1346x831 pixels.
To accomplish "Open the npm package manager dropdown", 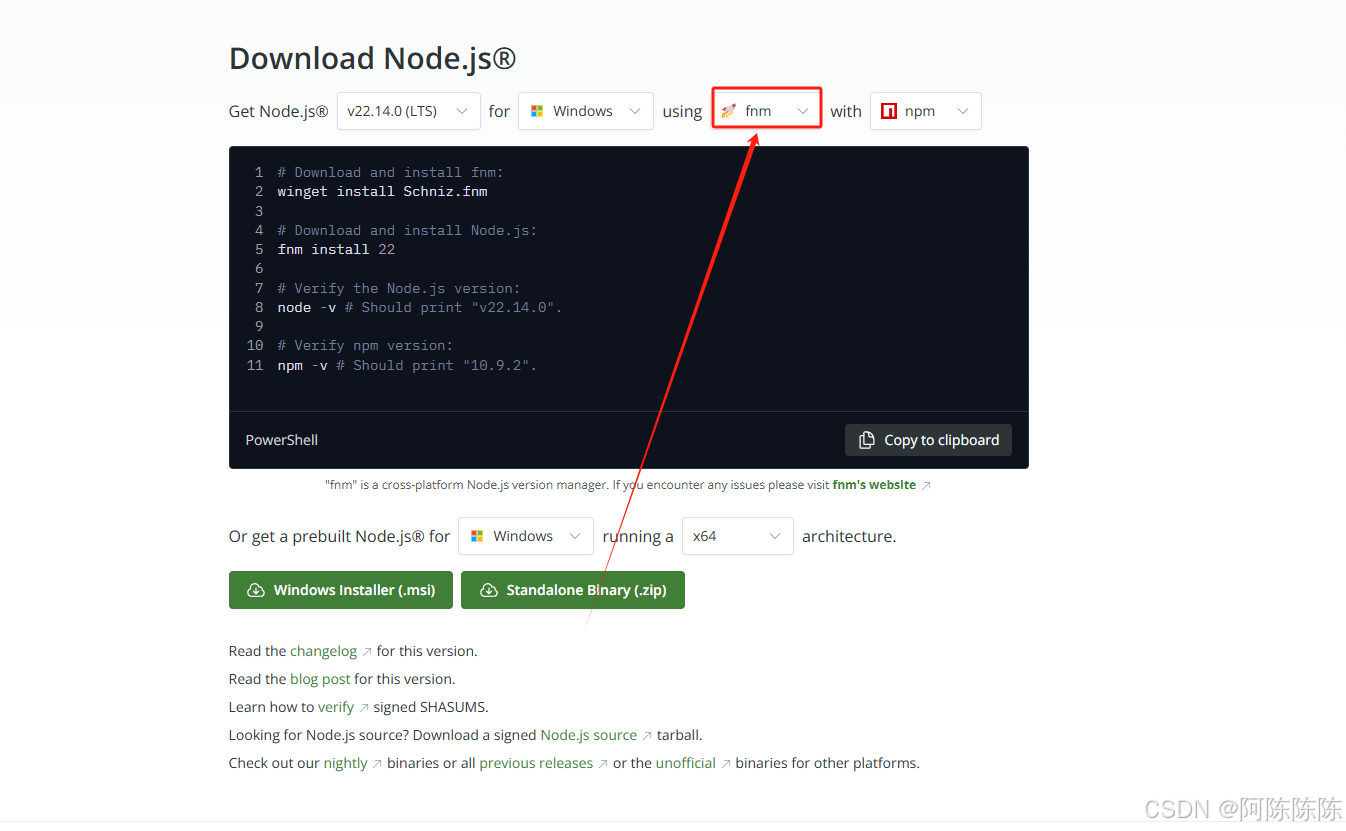I will click(926, 111).
